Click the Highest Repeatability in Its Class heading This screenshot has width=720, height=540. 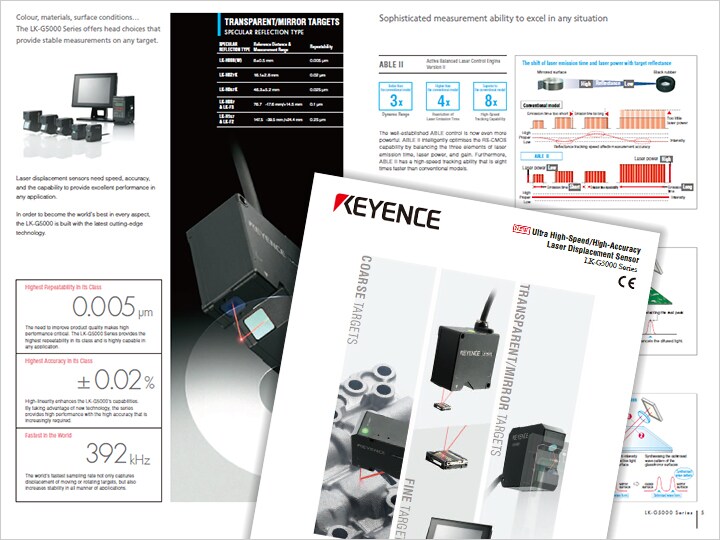point(63,287)
